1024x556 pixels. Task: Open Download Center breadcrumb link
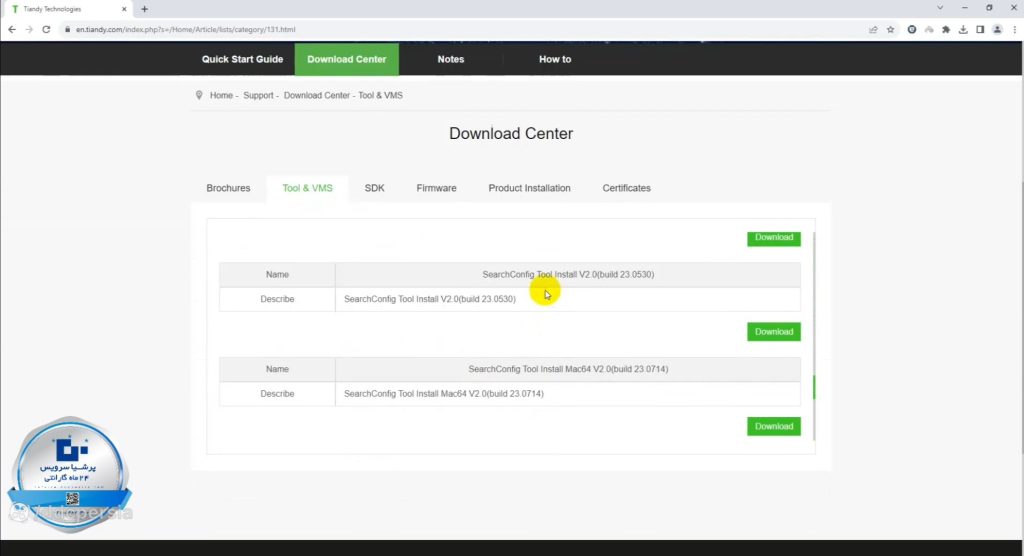[x=317, y=95]
